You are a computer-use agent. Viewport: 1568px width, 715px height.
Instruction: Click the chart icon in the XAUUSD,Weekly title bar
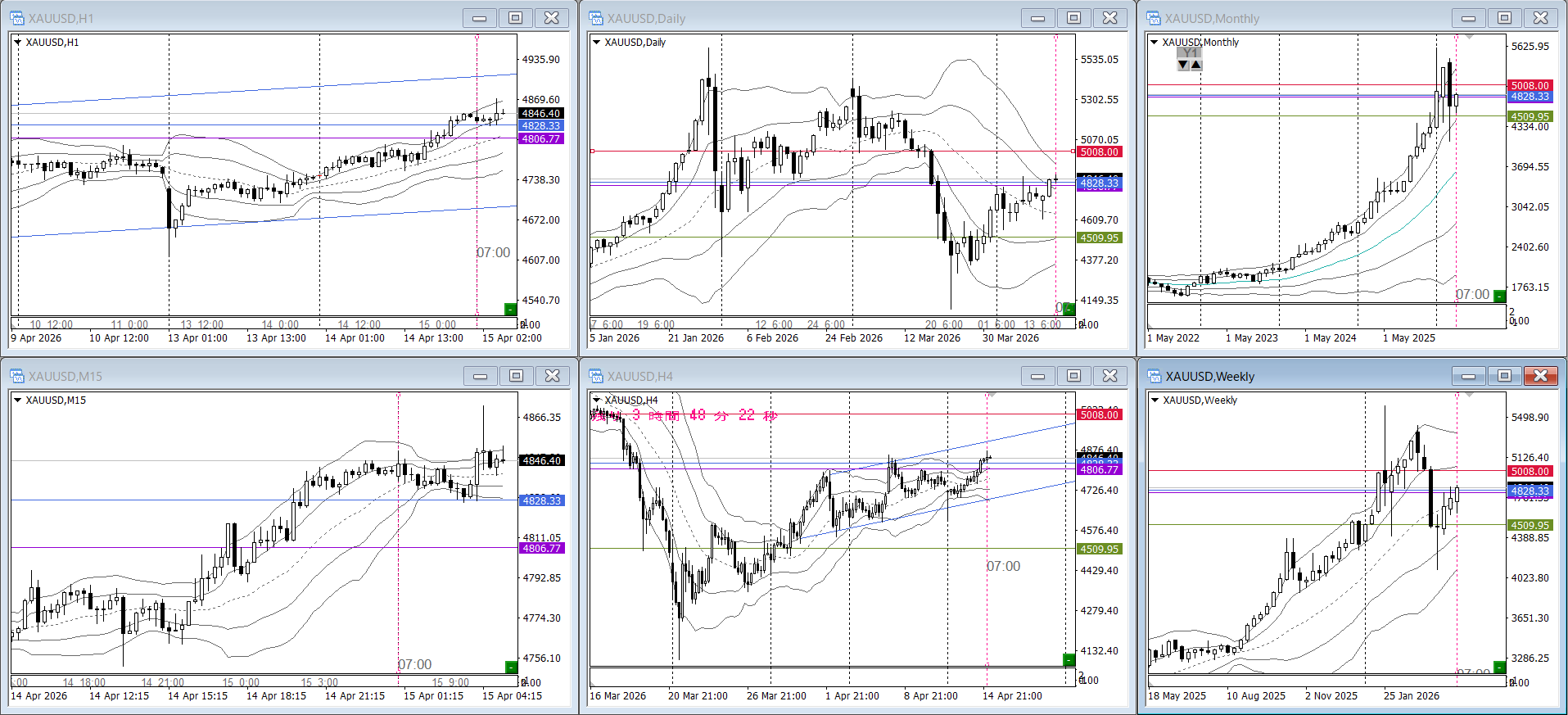1154,376
